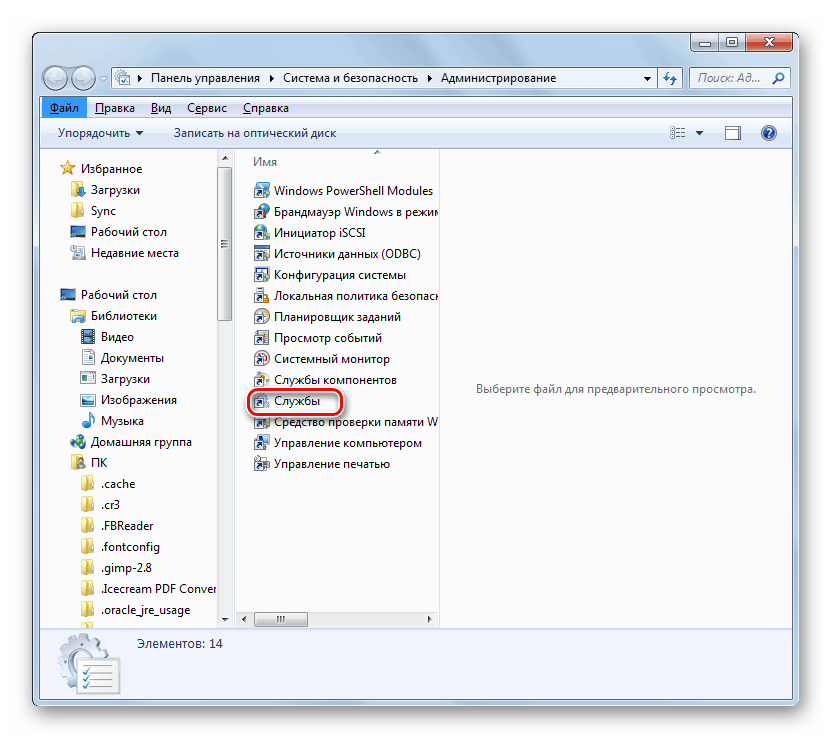Select the Инициатор iSCSI icon
832x739 pixels.
click(x=262, y=233)
